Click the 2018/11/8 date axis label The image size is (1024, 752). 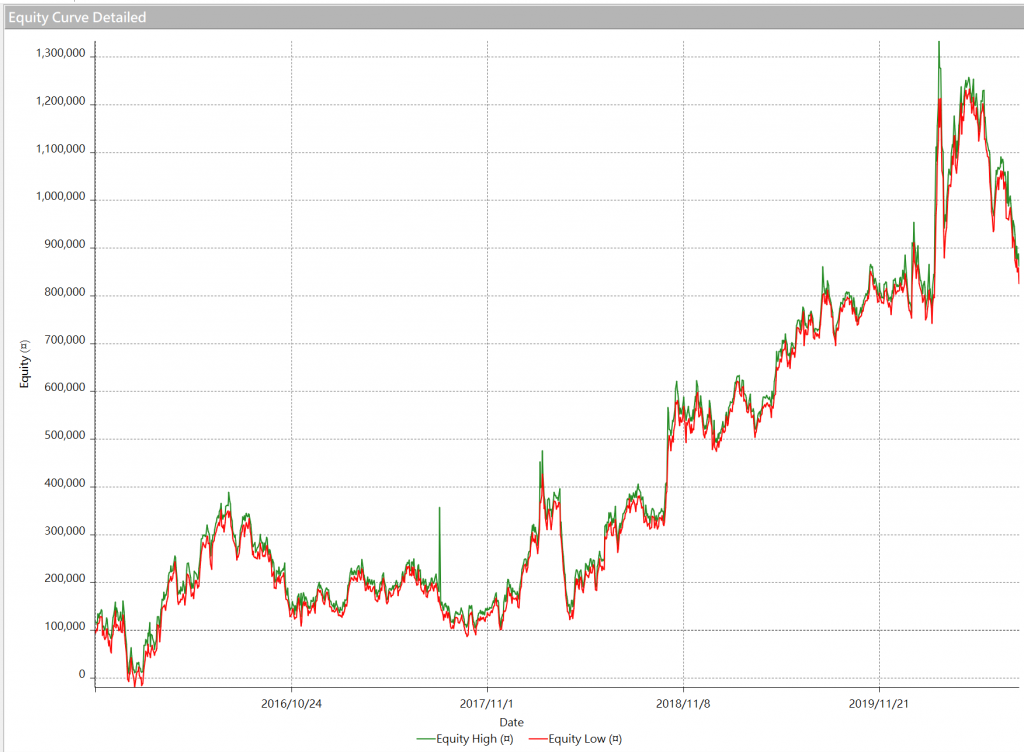[683, 703]
